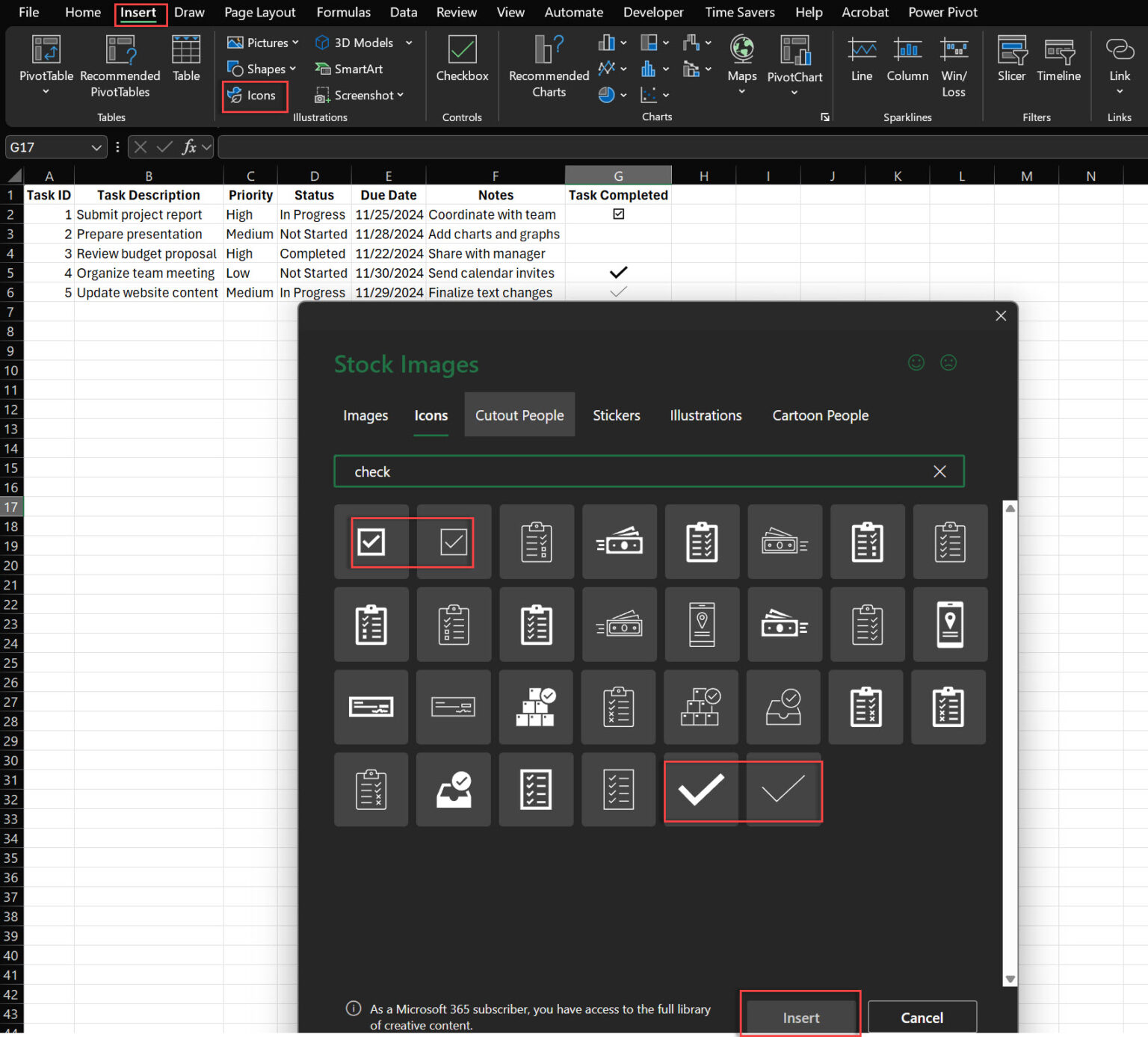
Task: Open the PivotChart tool
Action: tap(794, 64)
